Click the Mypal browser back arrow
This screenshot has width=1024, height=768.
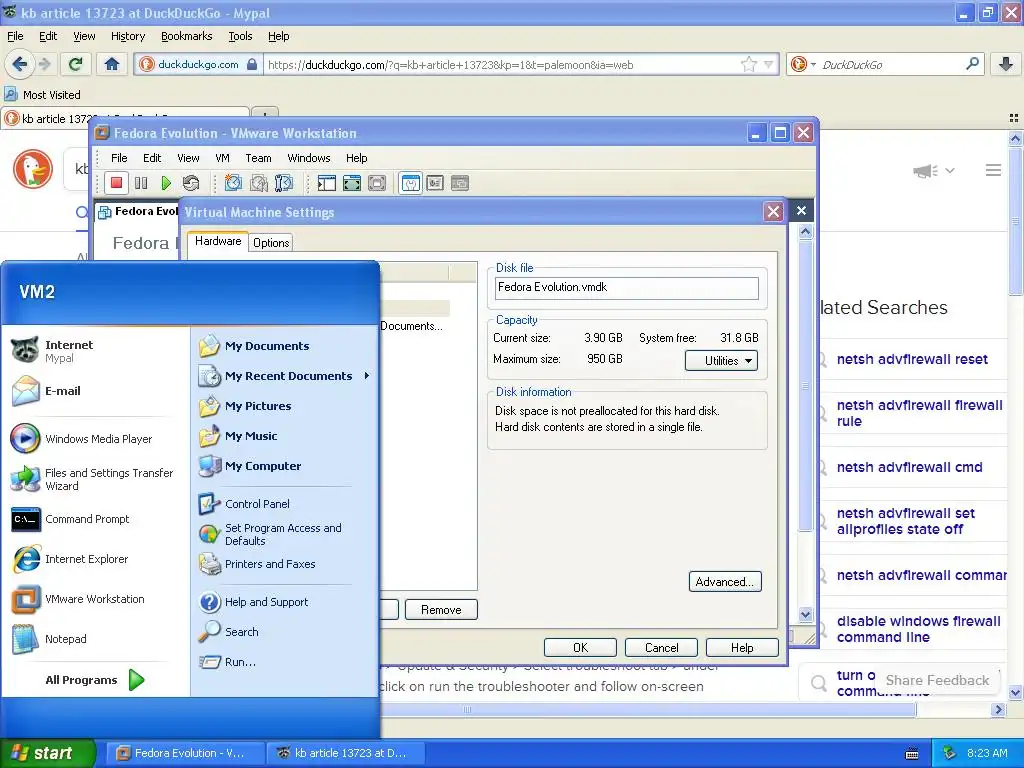coord(20,64)
